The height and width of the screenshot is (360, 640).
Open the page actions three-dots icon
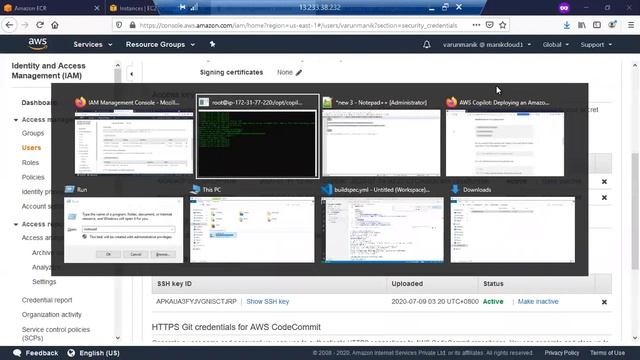pos(476,25)
